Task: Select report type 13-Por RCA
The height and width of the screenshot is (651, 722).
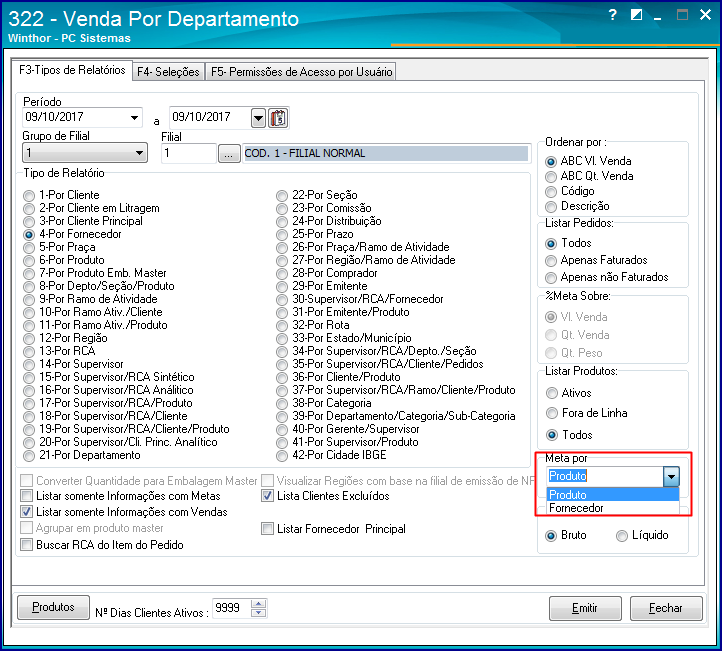Action: (59, 351)
